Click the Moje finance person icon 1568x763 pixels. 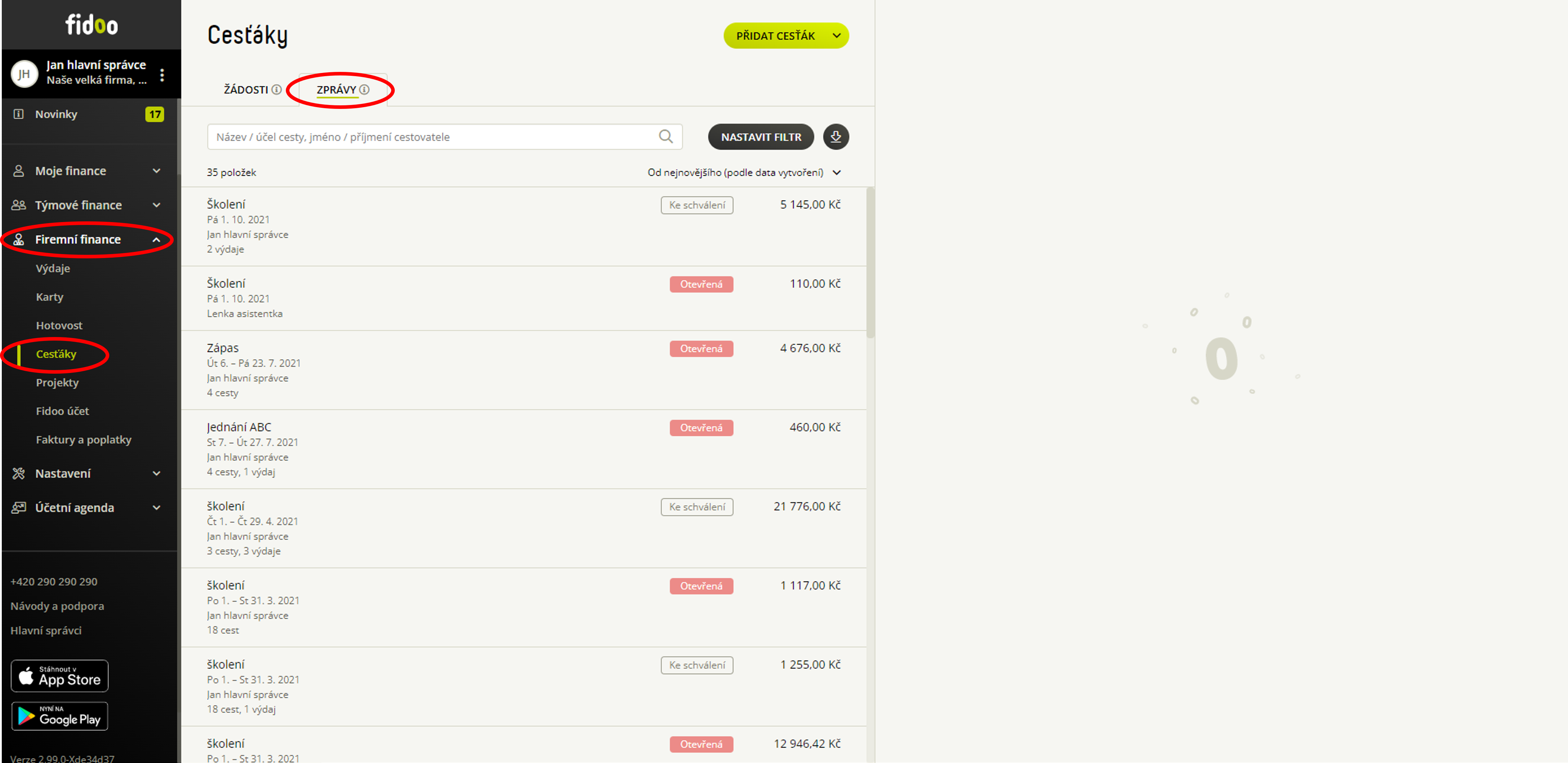pos(19,171)
